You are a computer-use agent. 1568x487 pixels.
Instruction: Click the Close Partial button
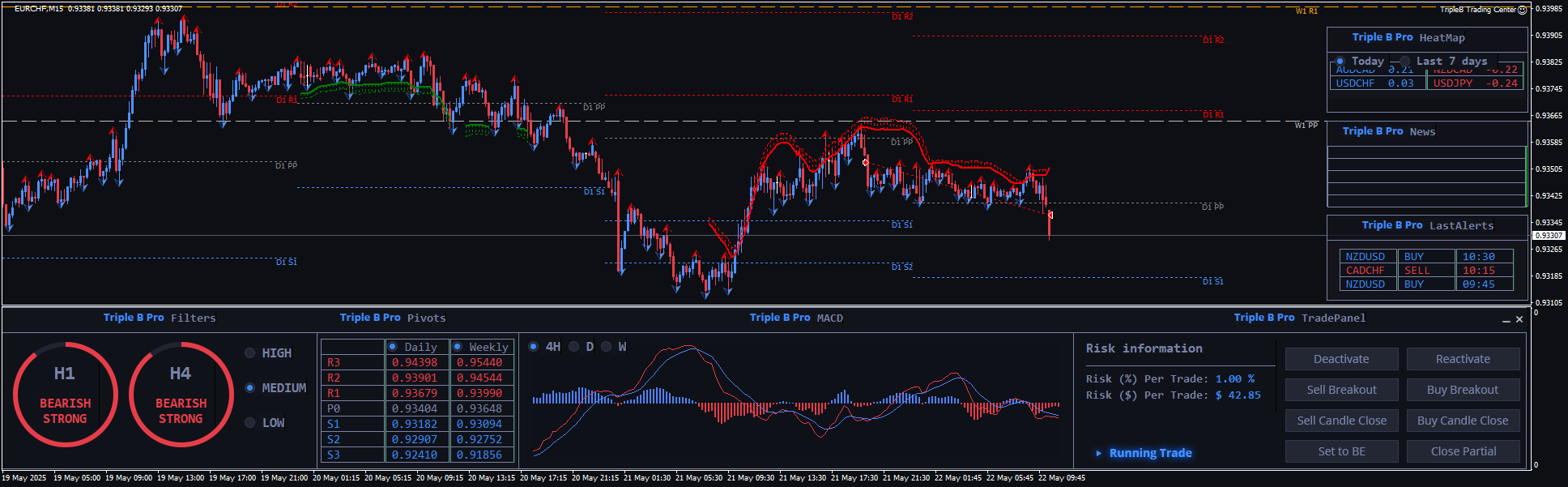coord(1463,451)
